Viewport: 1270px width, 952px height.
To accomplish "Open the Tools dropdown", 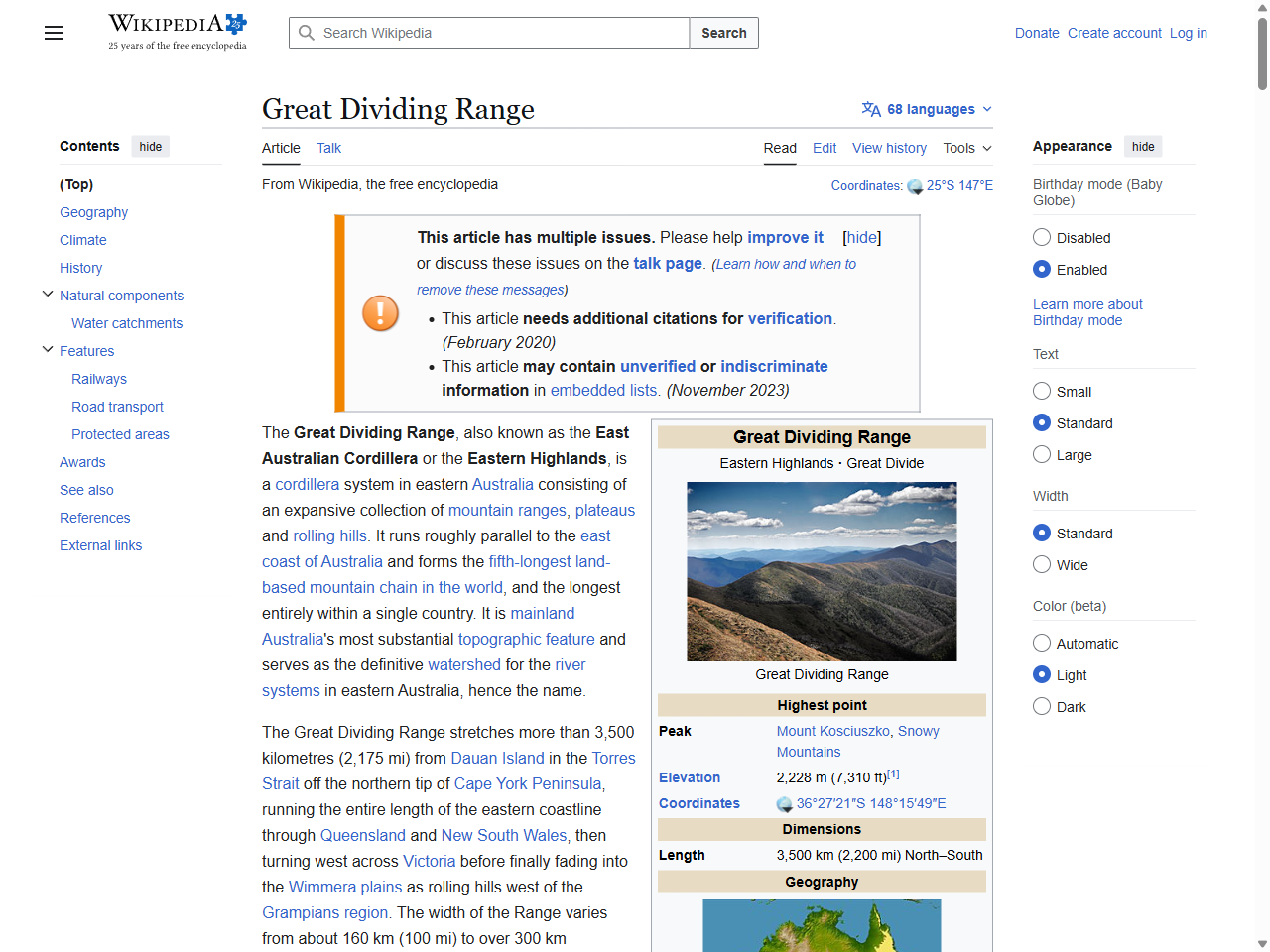I will tap(966, 148).
